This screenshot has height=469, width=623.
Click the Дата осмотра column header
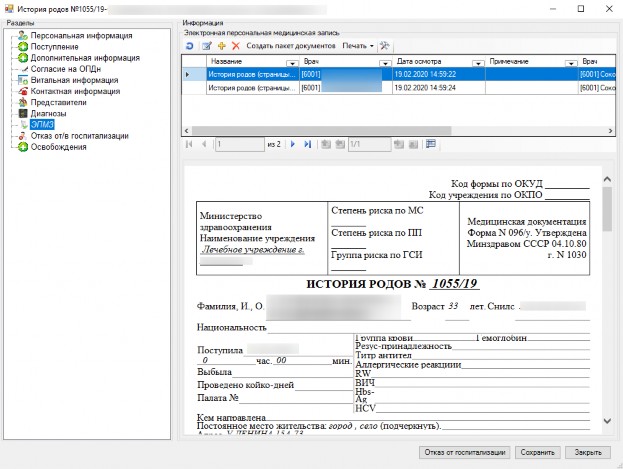(x=439, y=61)
